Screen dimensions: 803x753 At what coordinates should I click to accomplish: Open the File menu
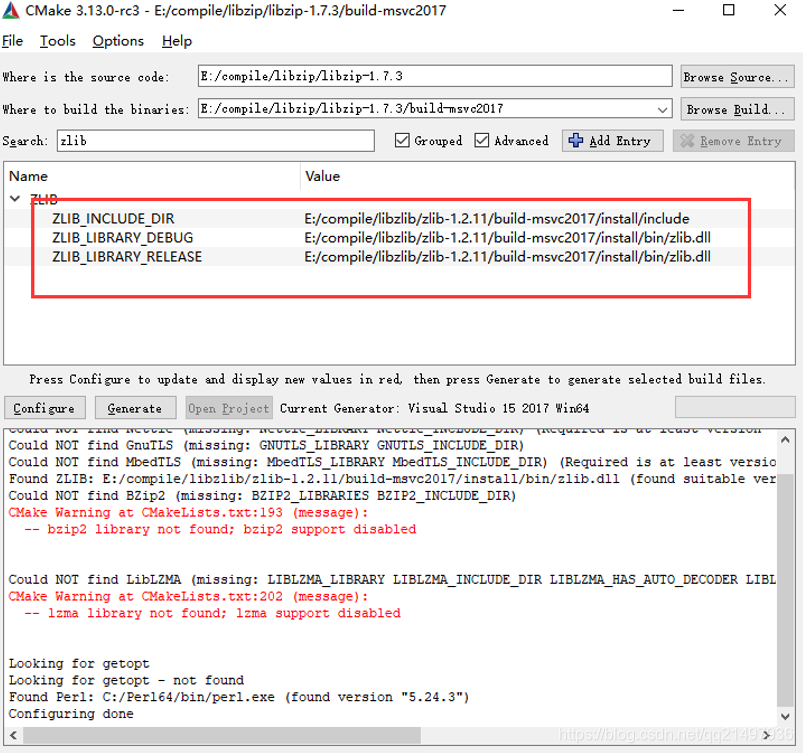point(12,41)
